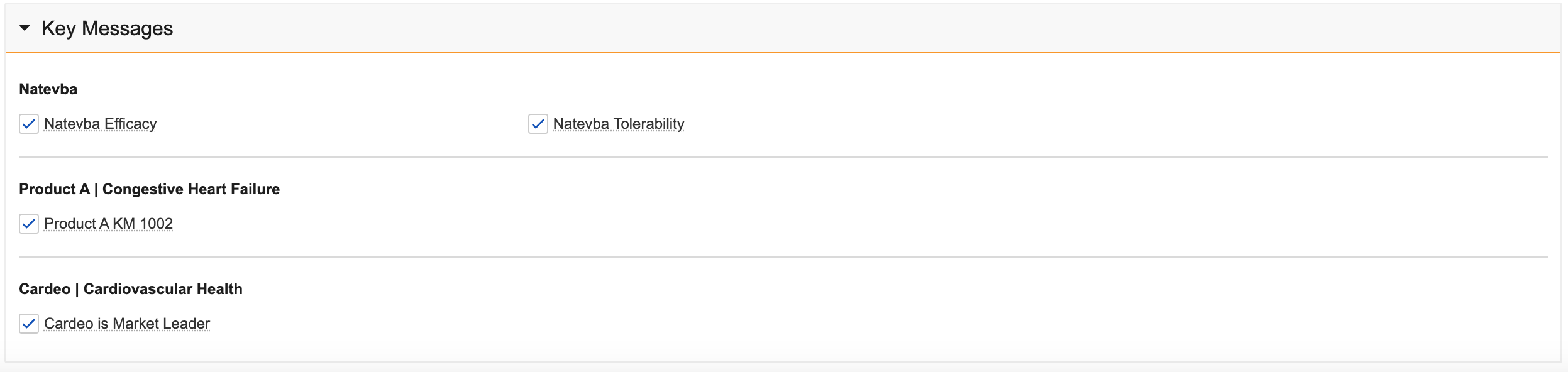Select the Cardeo is Market Leader text
Image resolution: width=1568 pixels, height=372 pixels.
click(126, 324)
